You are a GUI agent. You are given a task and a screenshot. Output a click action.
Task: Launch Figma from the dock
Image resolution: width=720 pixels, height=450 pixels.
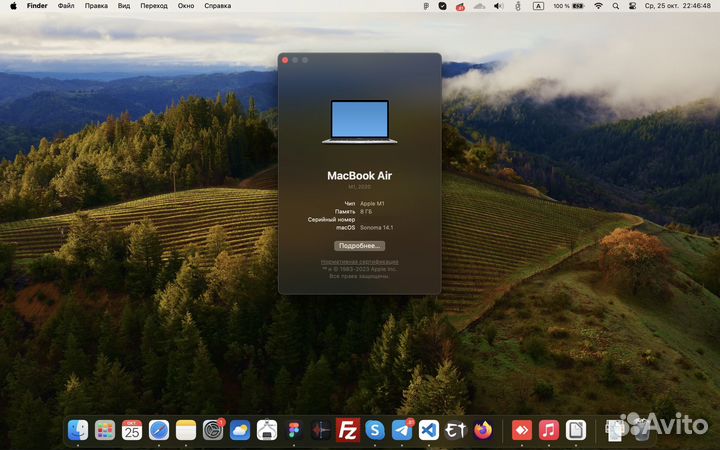pos(294,430)
